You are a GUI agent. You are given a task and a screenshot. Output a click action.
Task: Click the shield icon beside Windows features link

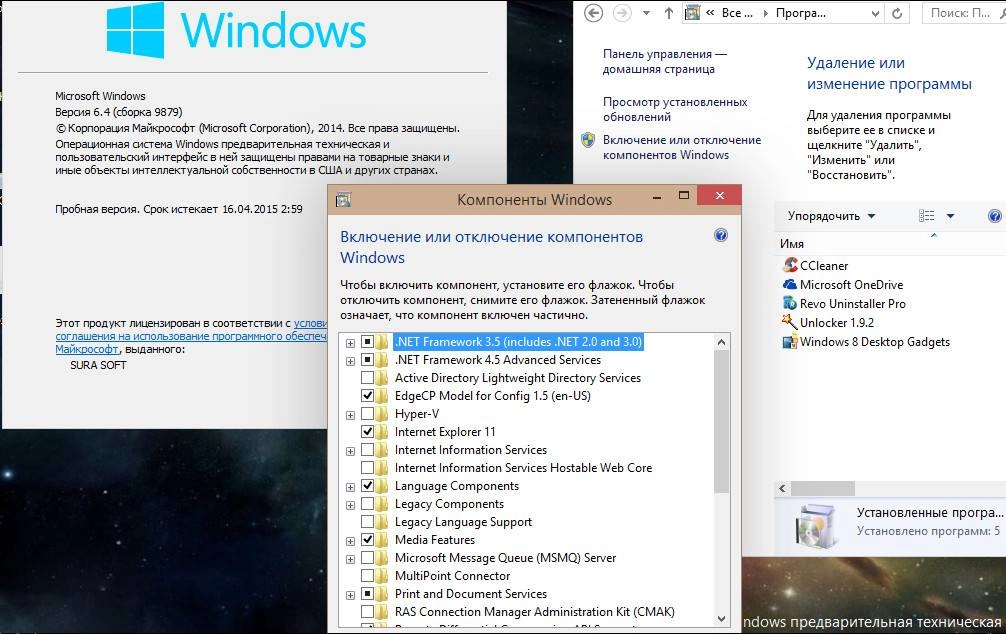click(x=588, y=140)
